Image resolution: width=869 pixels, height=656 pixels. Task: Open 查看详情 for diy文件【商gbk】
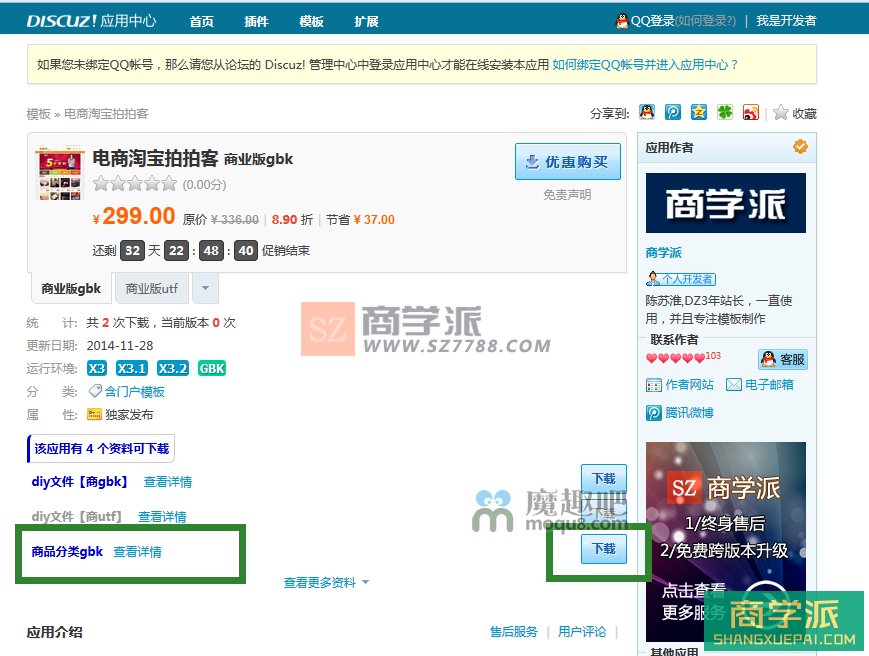click(168, 482)
